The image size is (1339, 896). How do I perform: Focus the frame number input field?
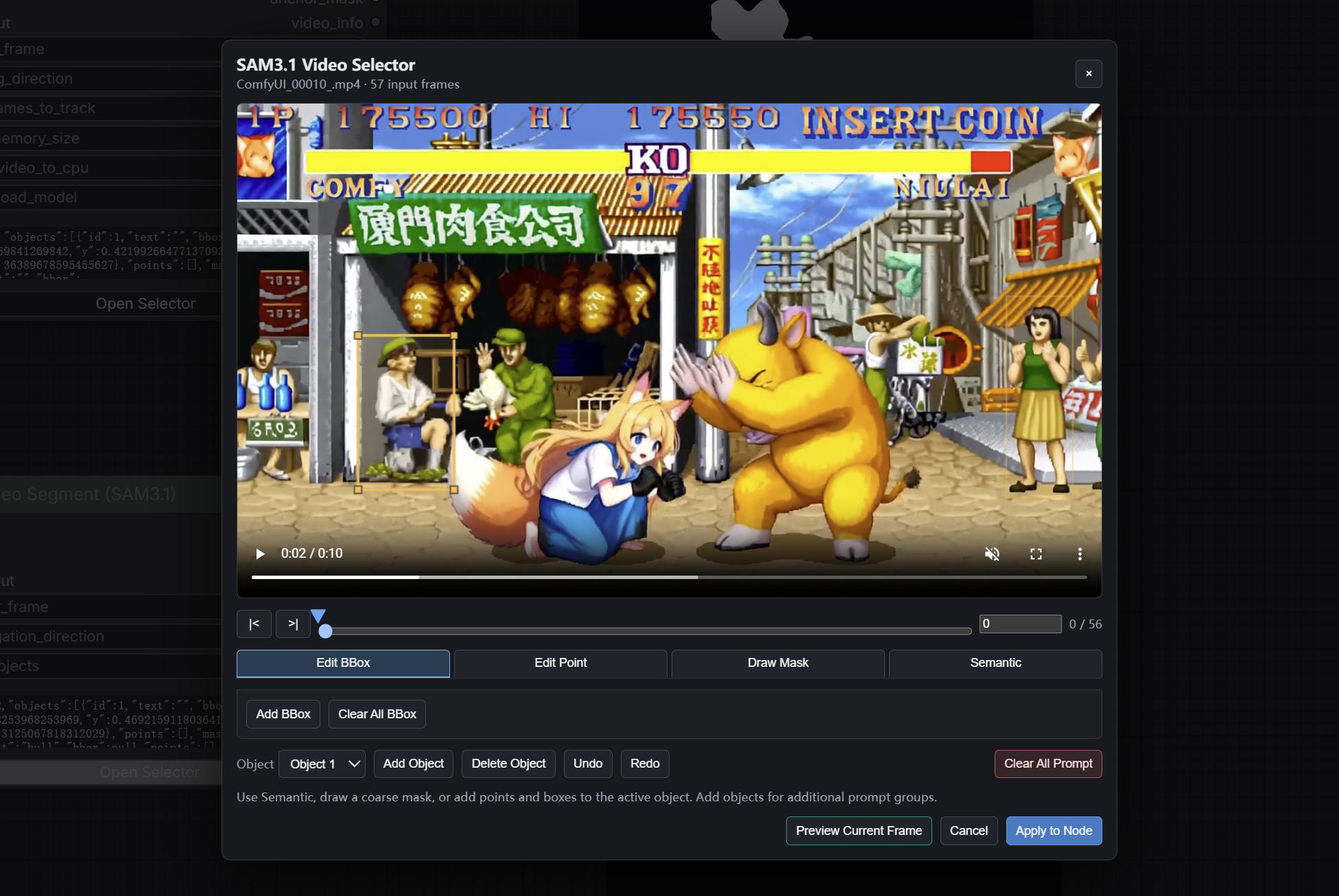pos(1020,624)
